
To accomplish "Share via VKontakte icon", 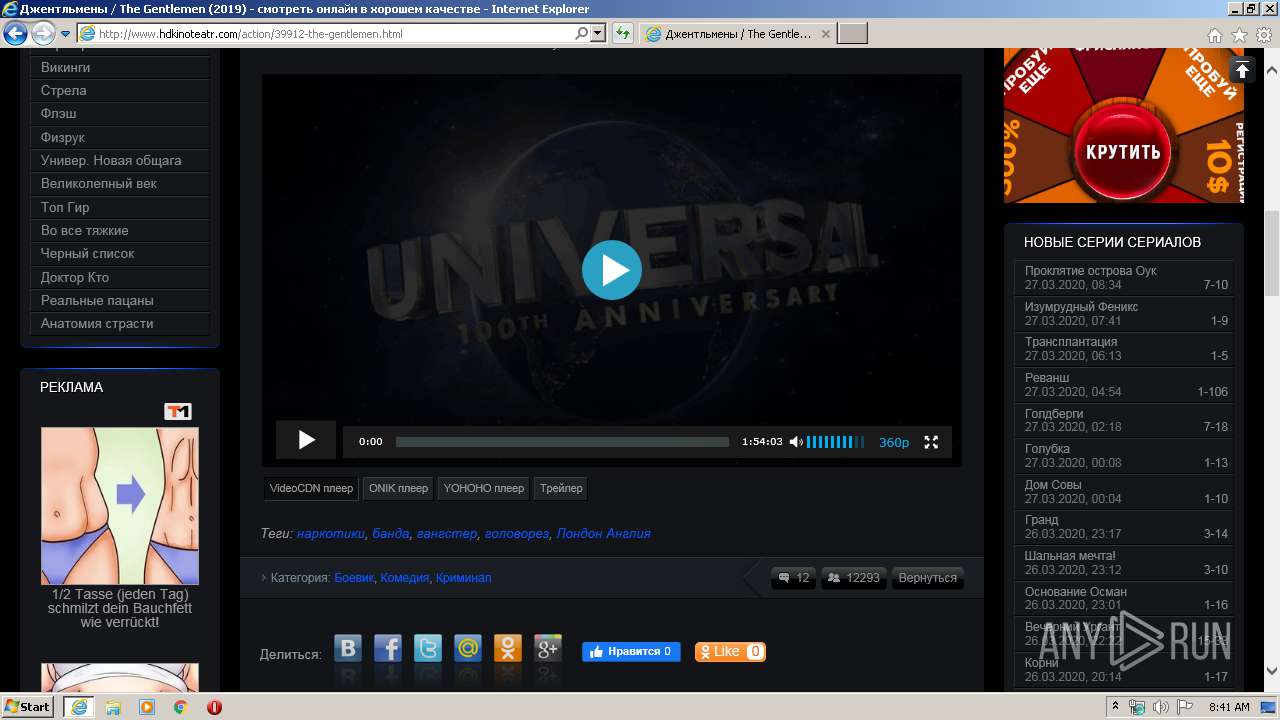I will 348,649.
